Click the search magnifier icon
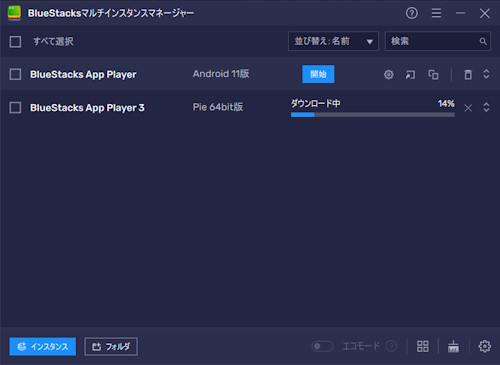Viewport: 500px width, 365px height. point(483,41)
